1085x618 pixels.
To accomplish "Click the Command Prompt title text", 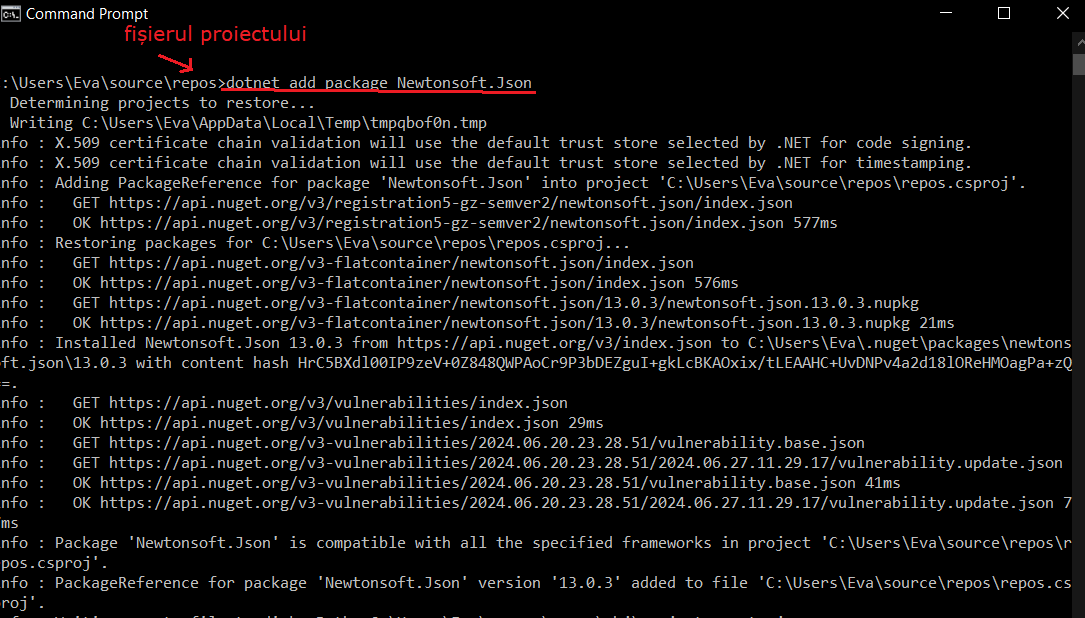I will pos(87,14).
